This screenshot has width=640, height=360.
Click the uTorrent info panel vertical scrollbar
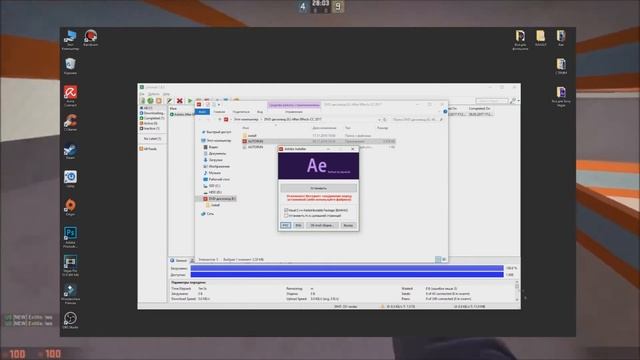[x=517, y=291]
